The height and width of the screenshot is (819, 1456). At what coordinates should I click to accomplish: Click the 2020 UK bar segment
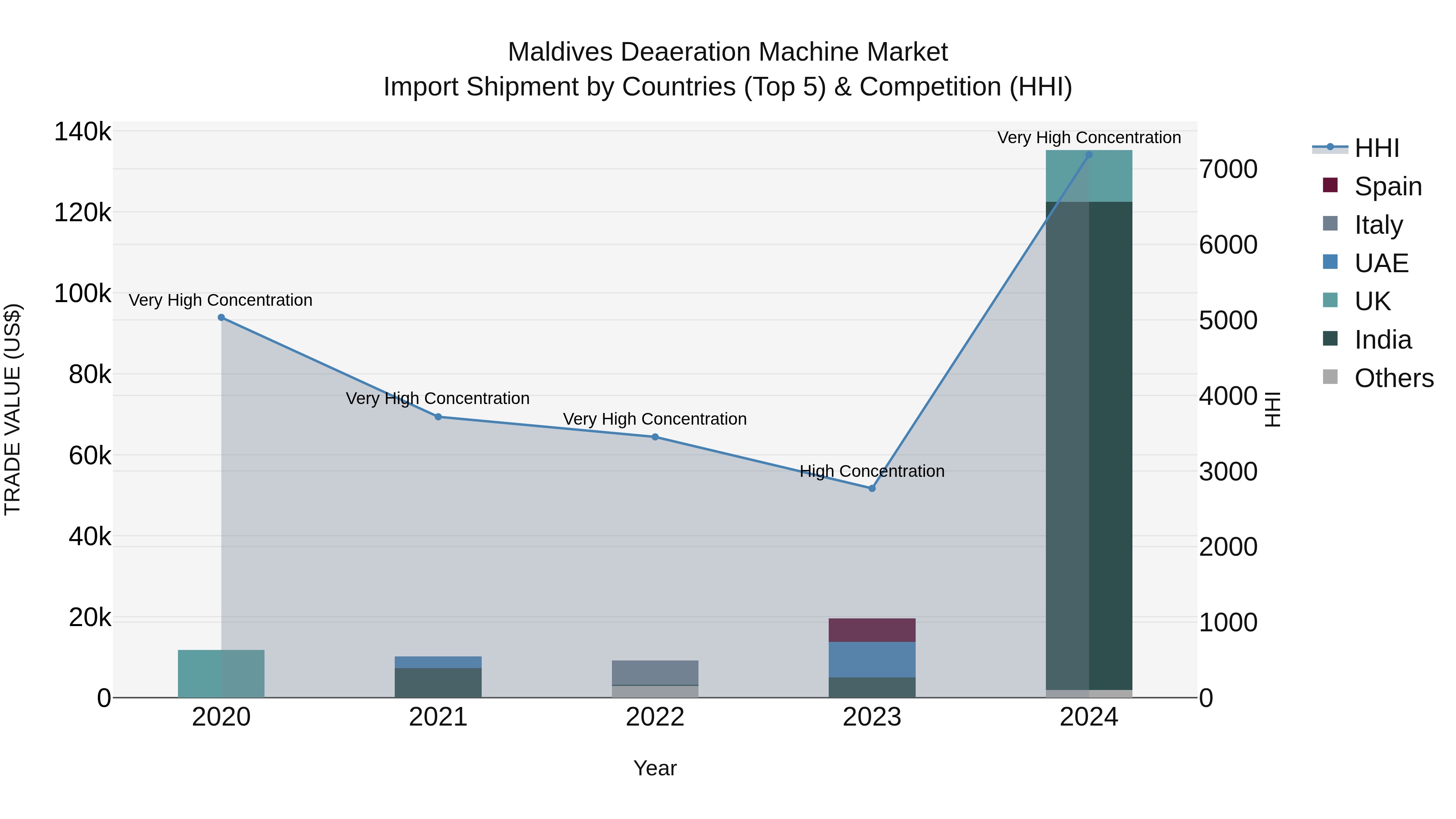pyautogui.click(x=222, y=674)
